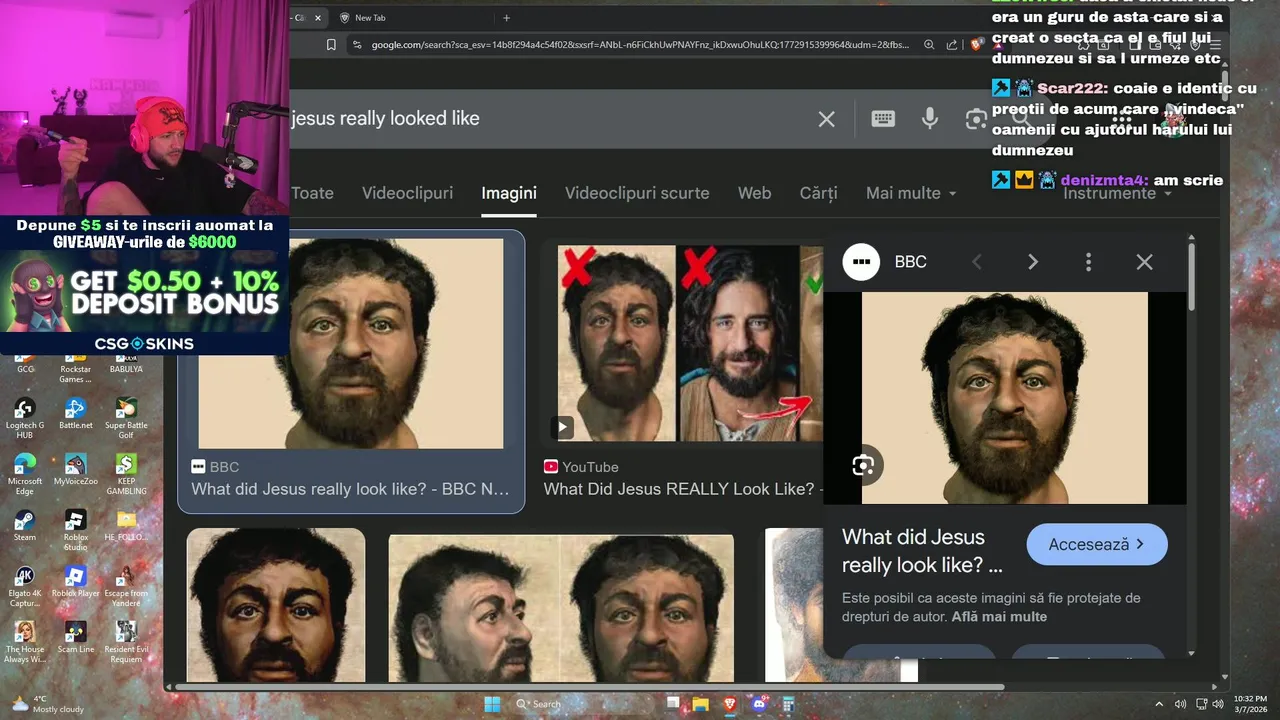Open Discord from taskbar

[x=759, y=704]
